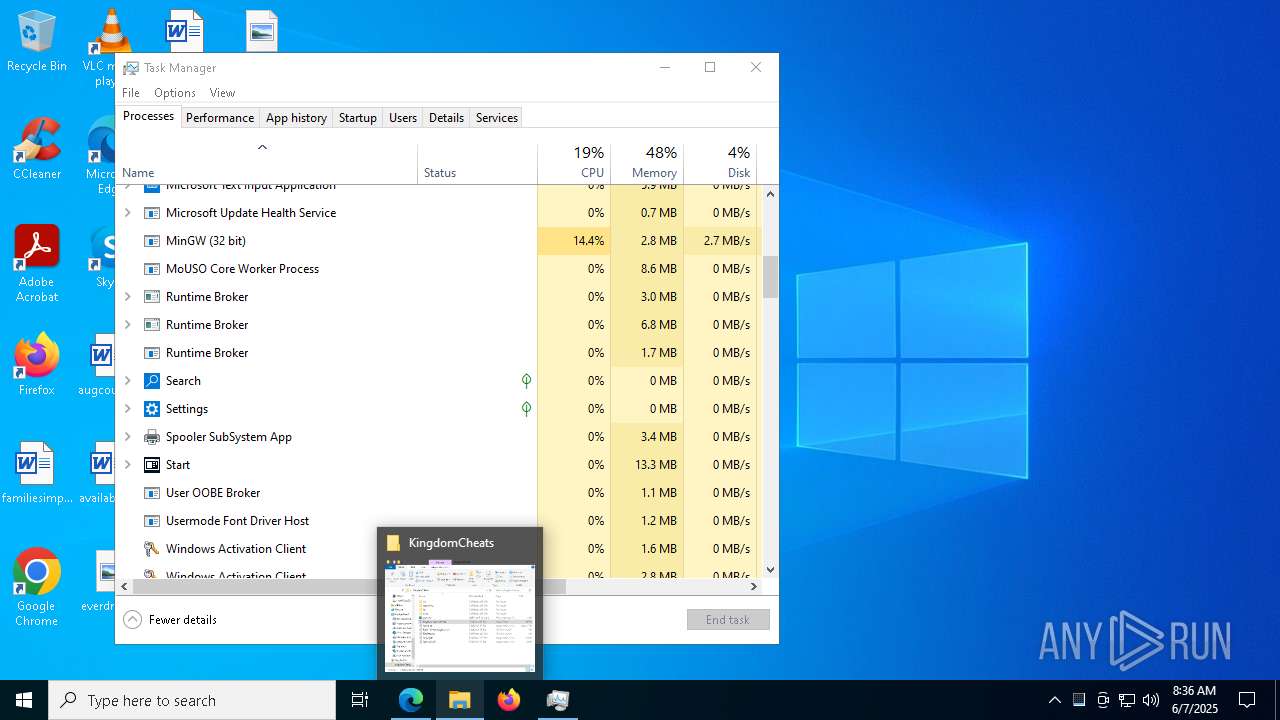Click the Search process magnifier icon

coord(152,381)
